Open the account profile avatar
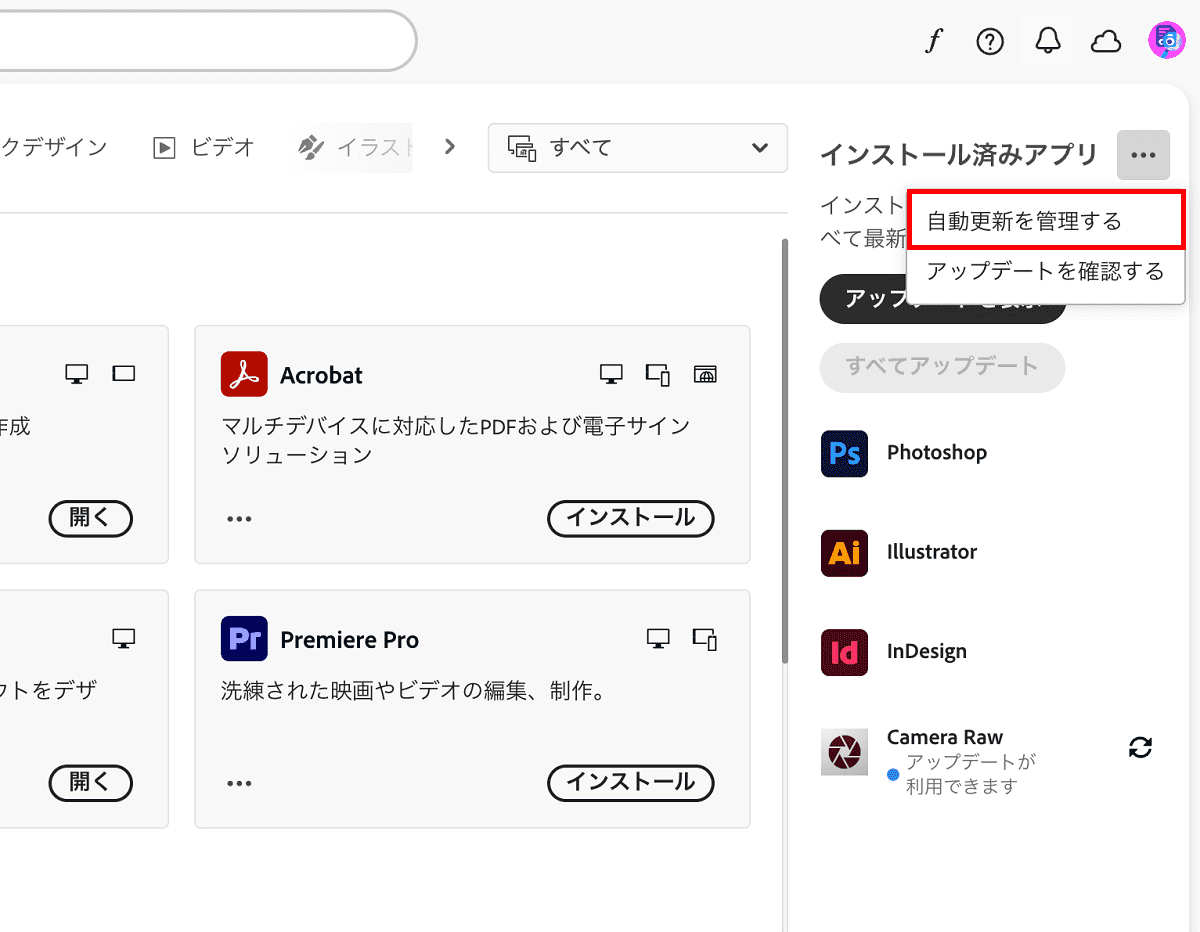1200x932 pixels. click(1166, 40)
